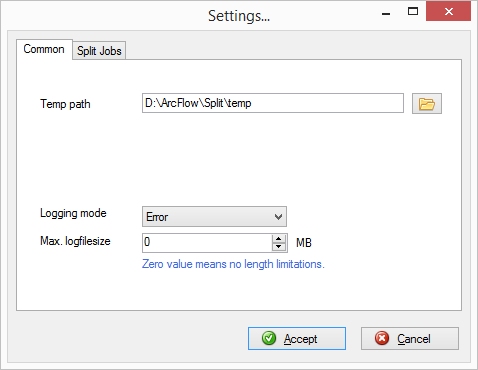Click the Temp path label
The height and width of the screenshot is (370, 478).
[65, 104]
